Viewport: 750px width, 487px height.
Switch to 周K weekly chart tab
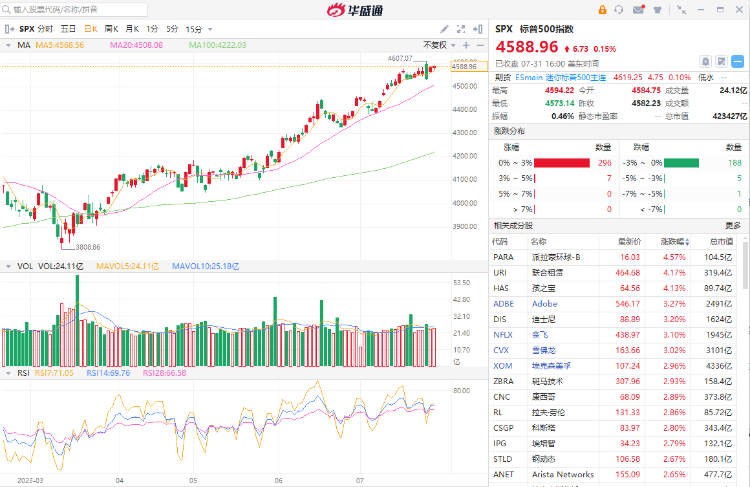click(x=111, y=29)
